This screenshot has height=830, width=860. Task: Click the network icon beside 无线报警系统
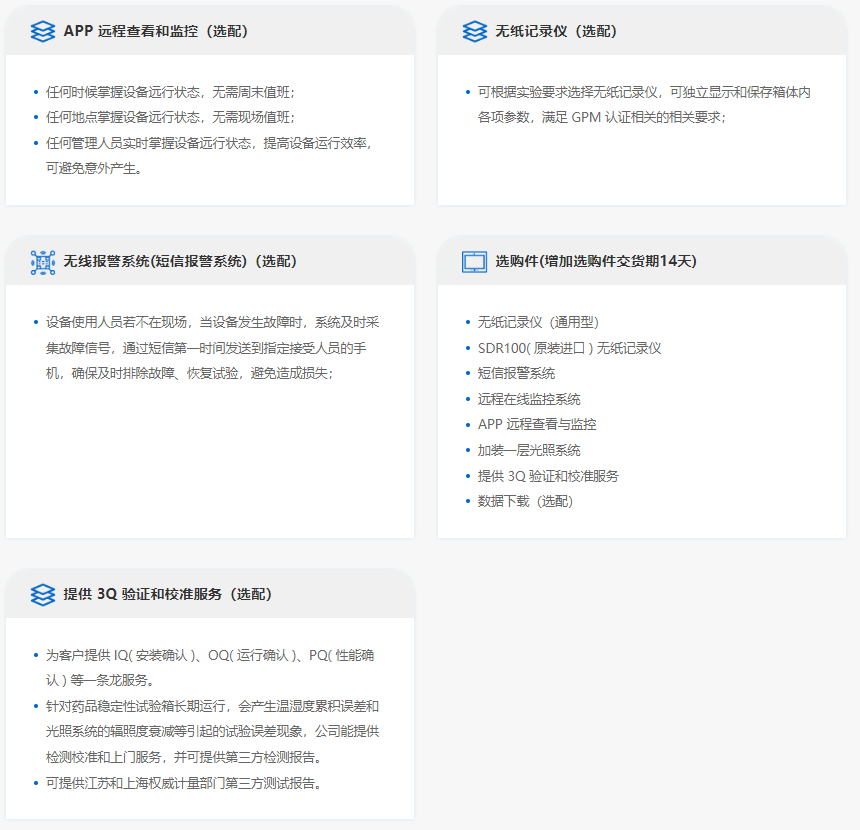coord(43,262)
